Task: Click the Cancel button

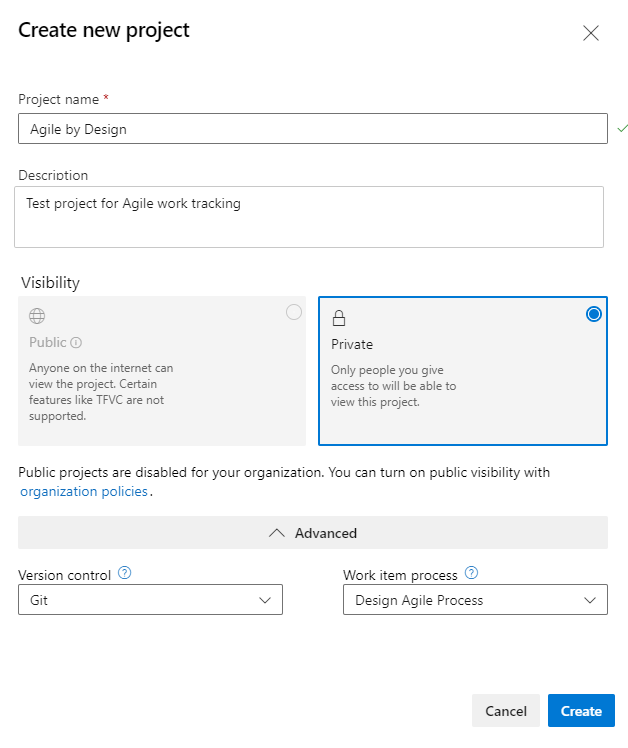Action: 506,711
